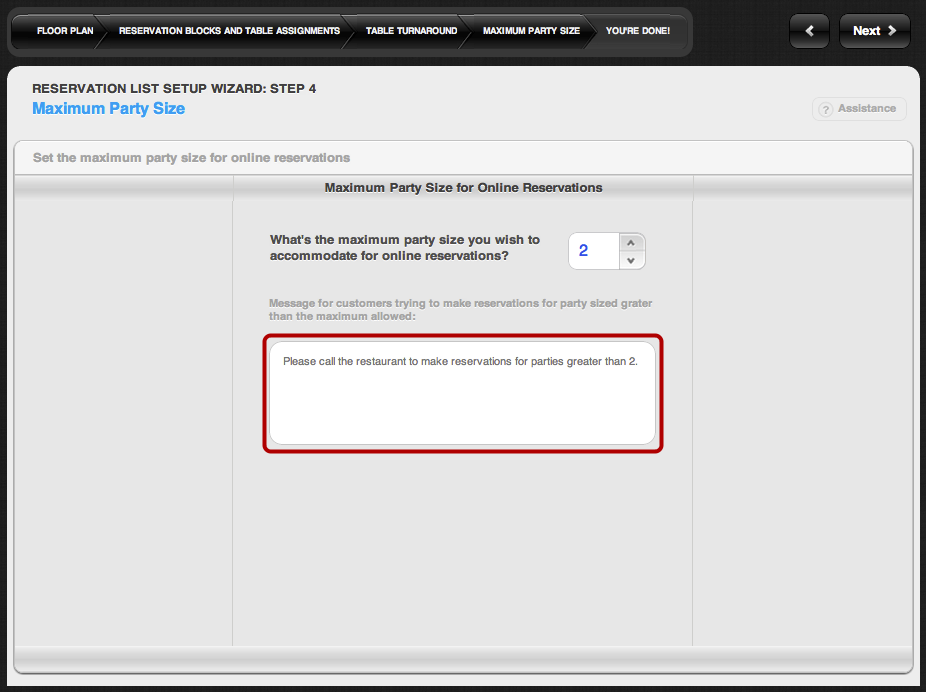
Task: Click the back arrow button
Action: coord(809,31)
